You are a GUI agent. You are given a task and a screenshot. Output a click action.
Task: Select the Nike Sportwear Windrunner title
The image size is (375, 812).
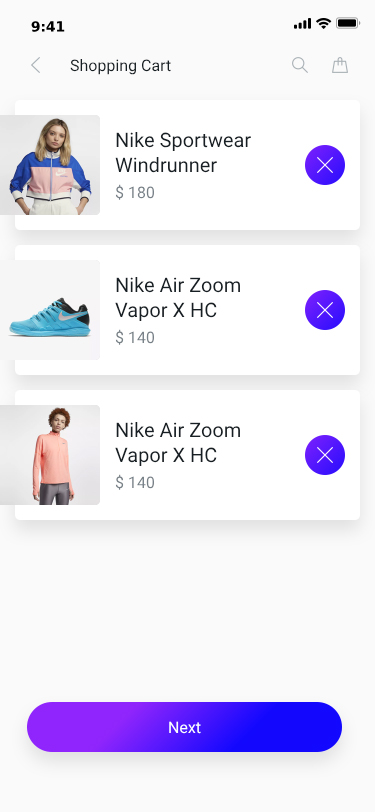pos(183,153)
